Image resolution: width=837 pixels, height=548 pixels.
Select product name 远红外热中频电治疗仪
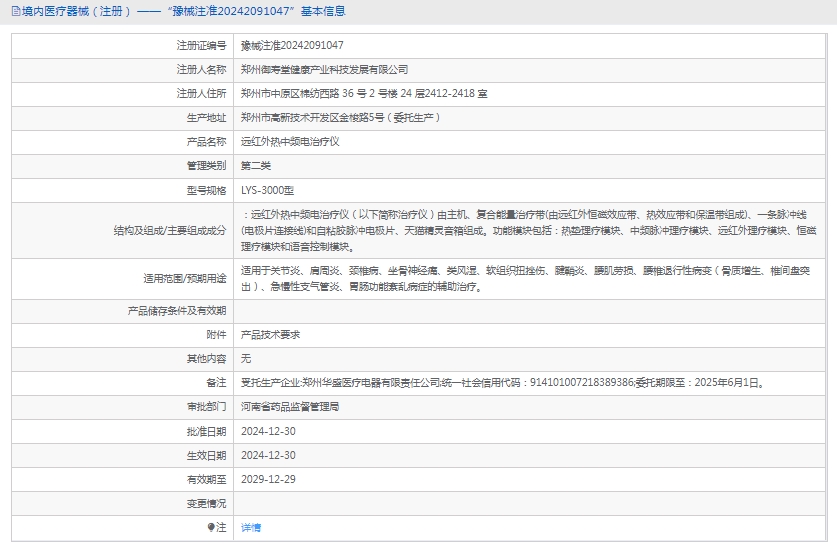click(x=290, y=141)
